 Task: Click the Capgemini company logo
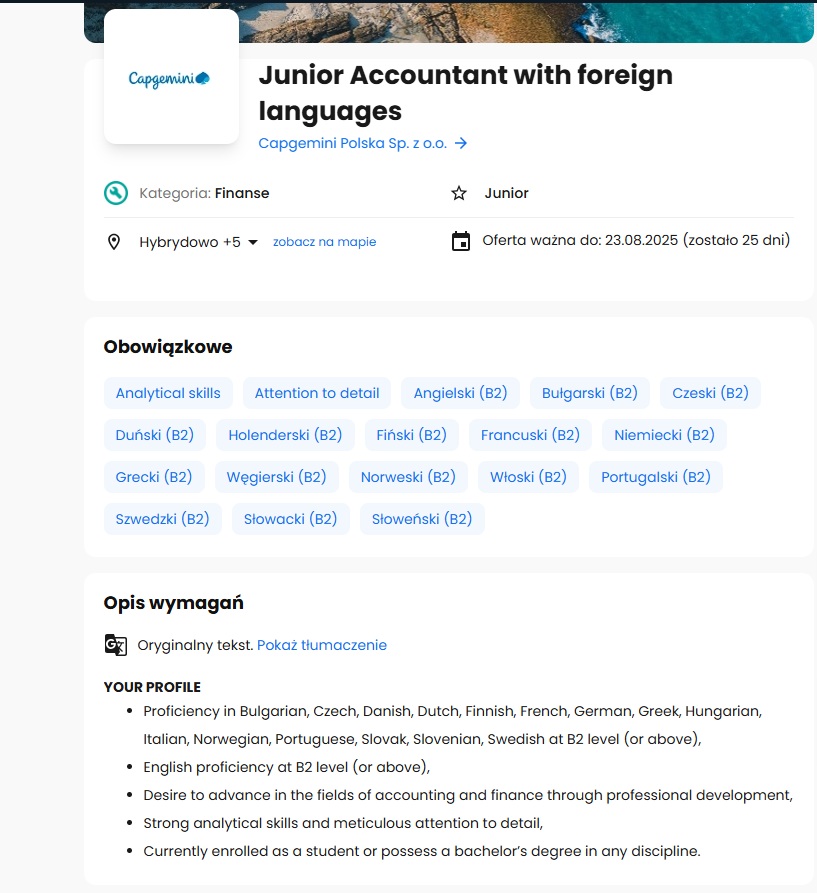coord(170,79)
